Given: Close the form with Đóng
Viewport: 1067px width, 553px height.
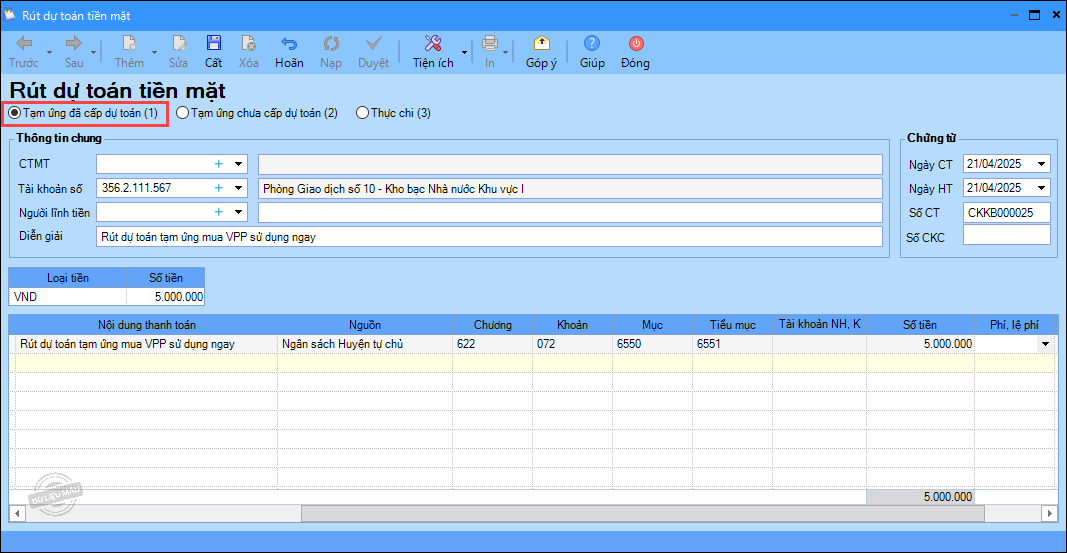Looking at the screenshot, I should [x=635, y=52].
